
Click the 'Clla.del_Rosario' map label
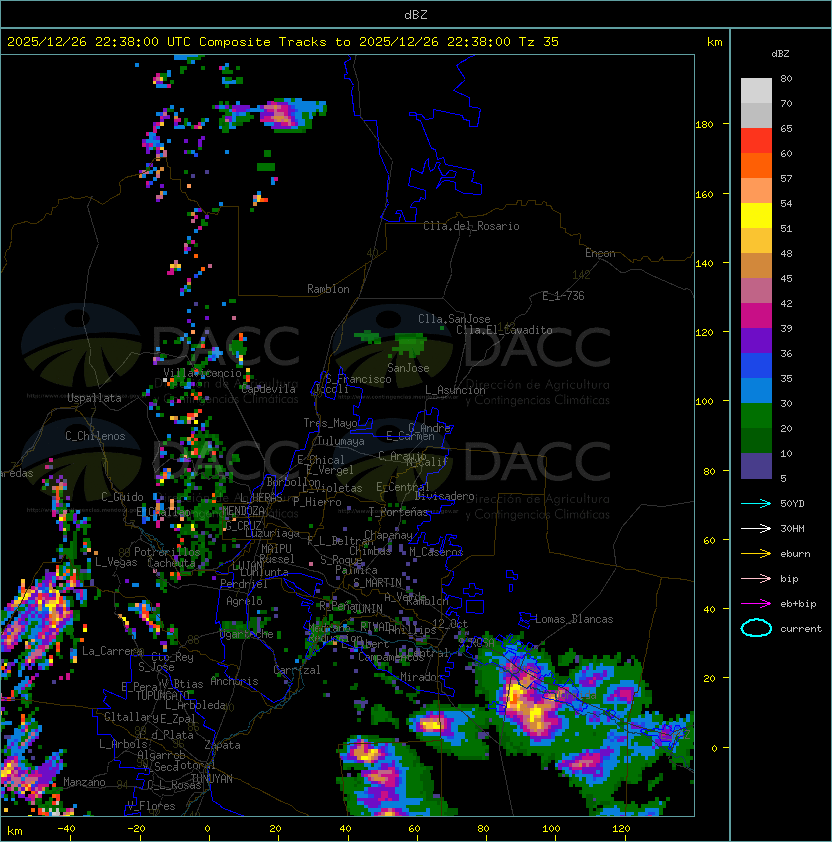[471, 226]
